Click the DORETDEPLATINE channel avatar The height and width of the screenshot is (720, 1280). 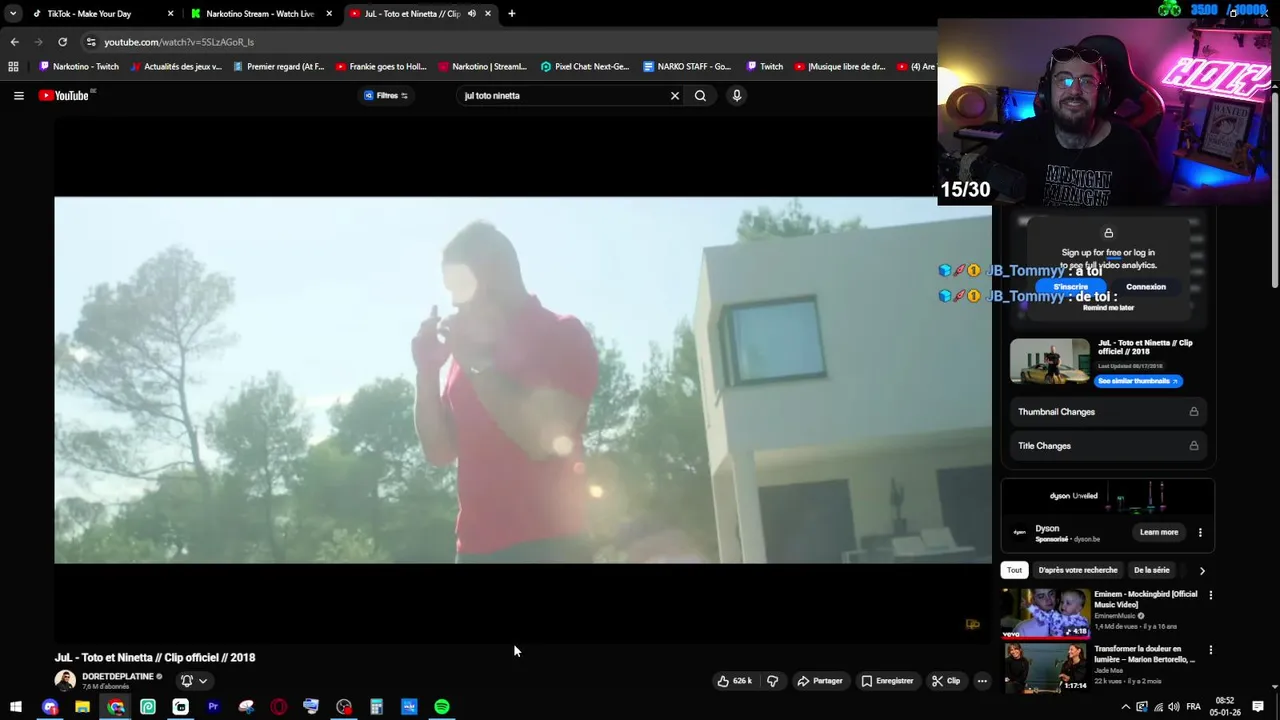(x=65, y=681)
